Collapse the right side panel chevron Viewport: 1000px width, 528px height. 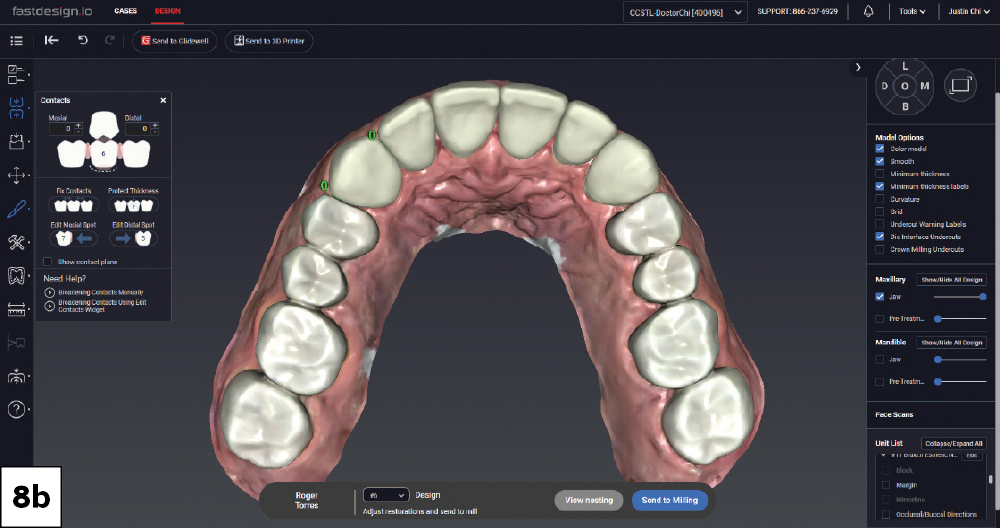[858, 67]
